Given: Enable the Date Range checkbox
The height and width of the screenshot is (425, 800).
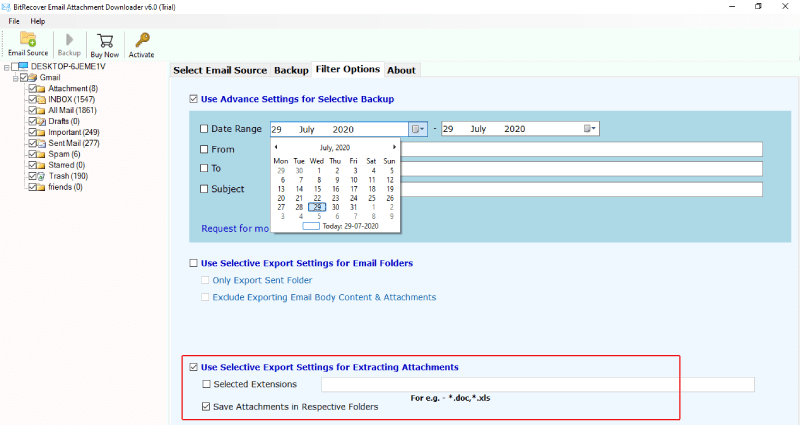Looking at the screenshot, I should pos(205,129).
